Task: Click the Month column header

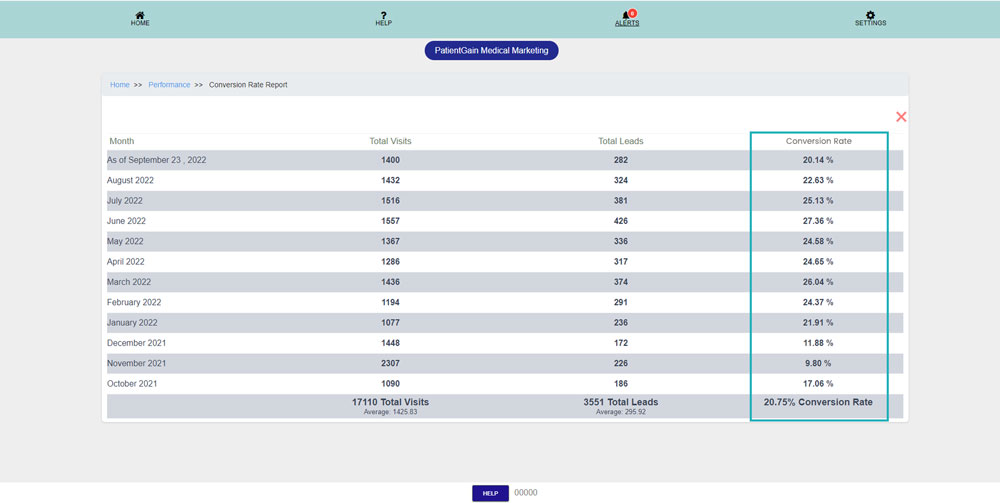Action: [x=122, y=141]
